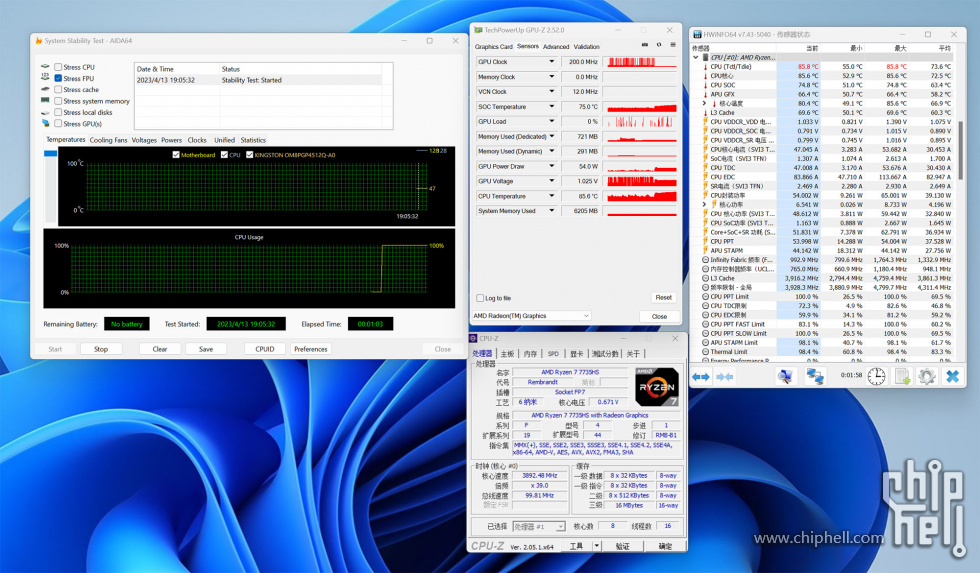Click the chip icon beside CPU [#0] AMD Ryzen
This screenshot has height=573, width=980.
tap(706, 57)
